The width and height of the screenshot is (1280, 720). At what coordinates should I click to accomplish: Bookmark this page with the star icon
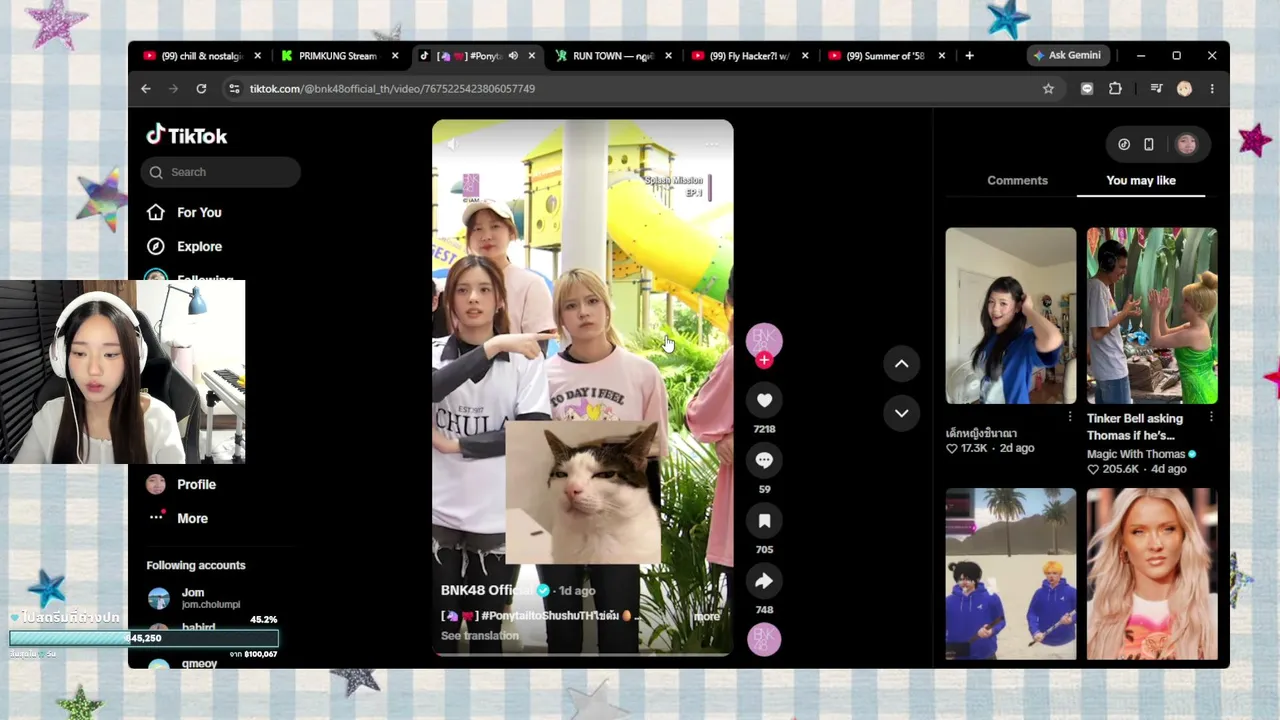1048,89
